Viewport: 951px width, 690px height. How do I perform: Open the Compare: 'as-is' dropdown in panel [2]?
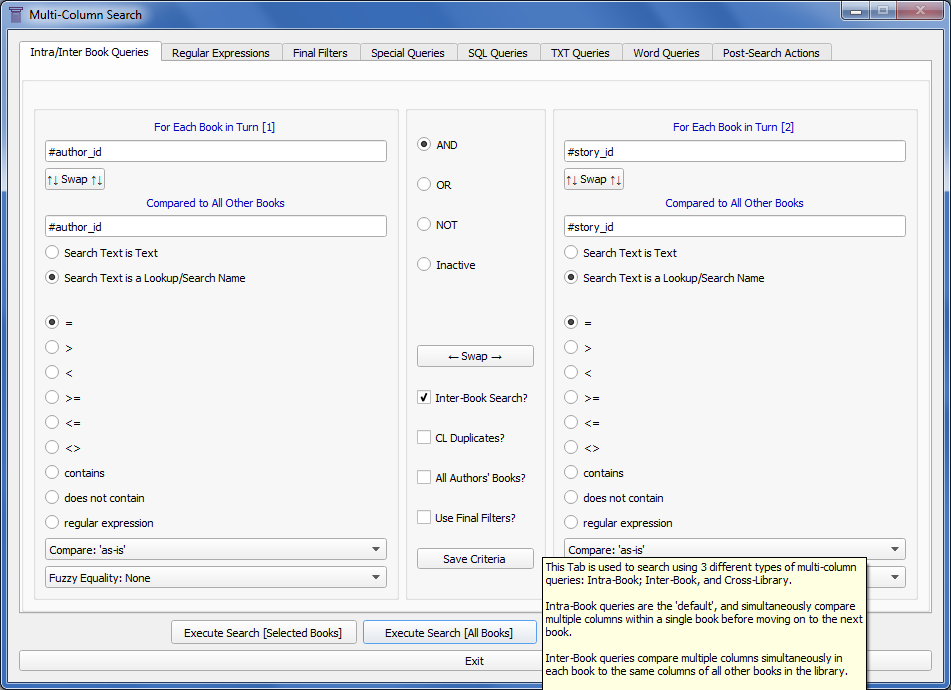point(734,548)
